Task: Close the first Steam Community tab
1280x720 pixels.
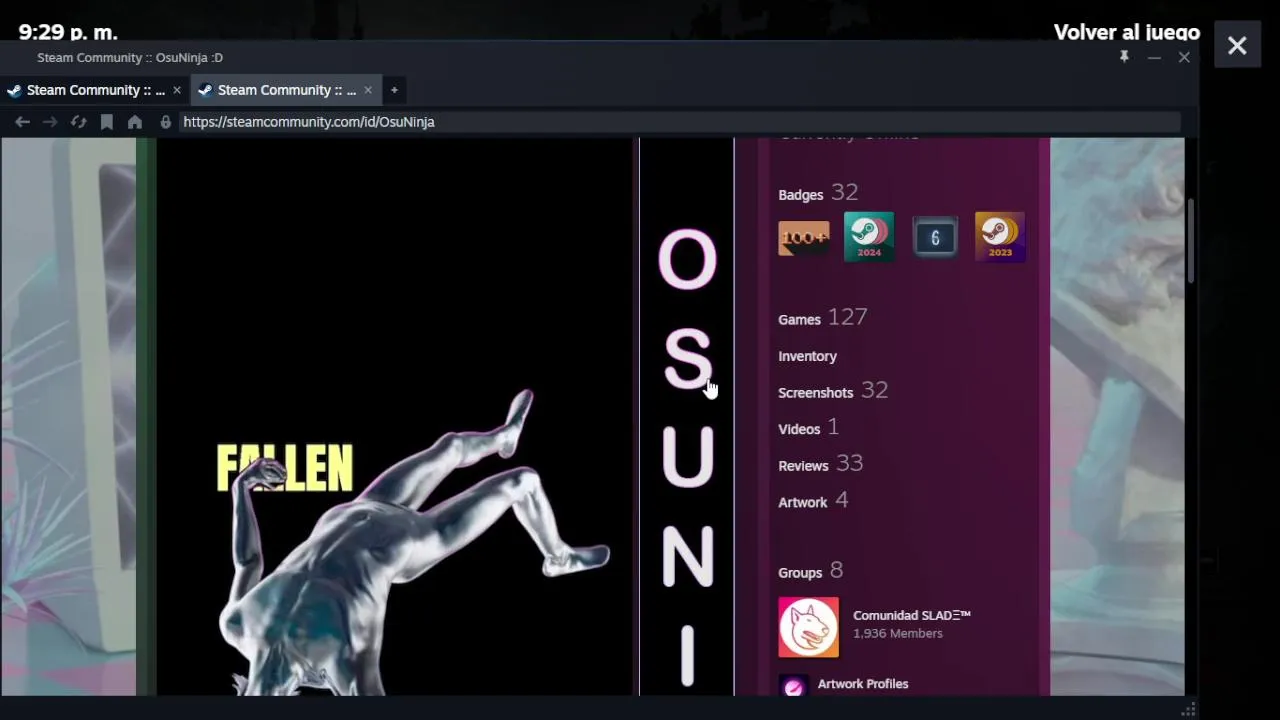Action: (x=177, y=90)
